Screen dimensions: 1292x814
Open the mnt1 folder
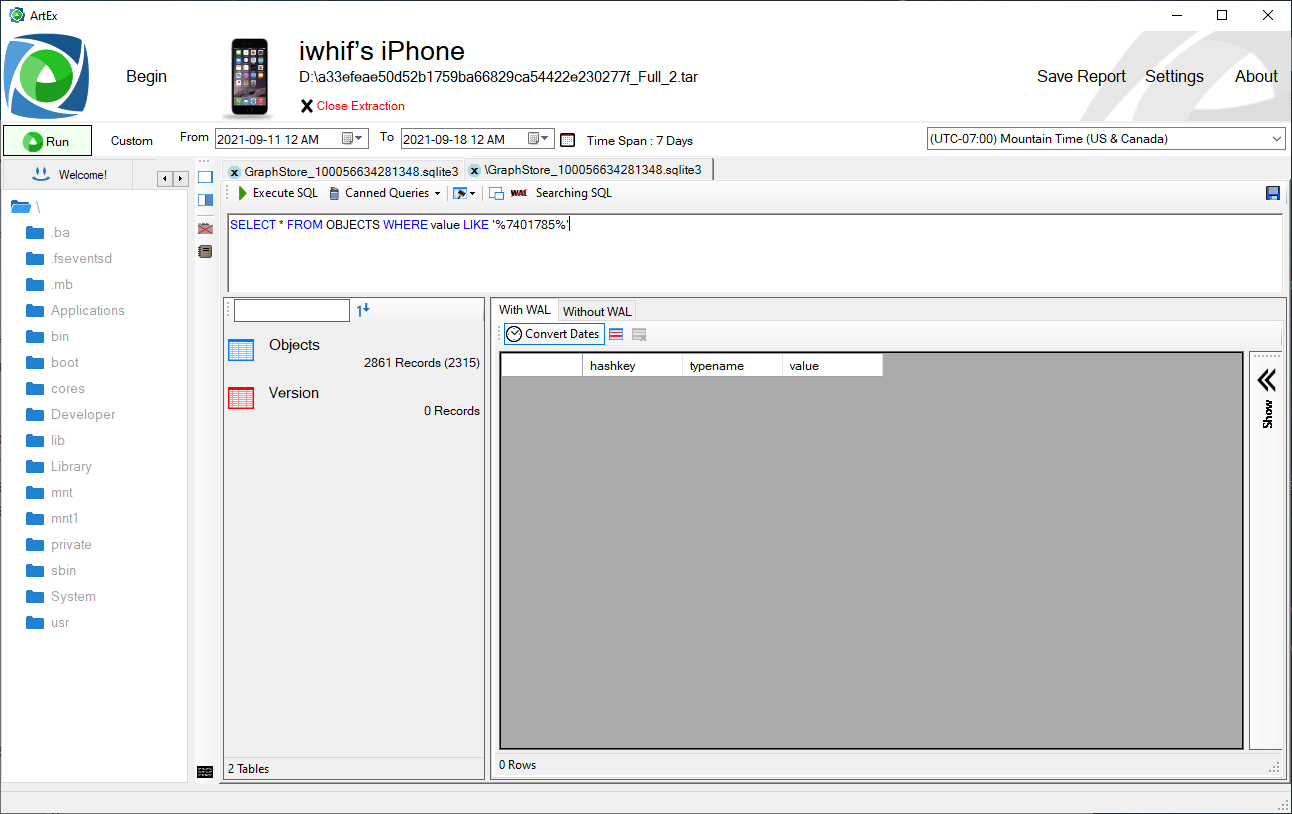click(52, 519)
